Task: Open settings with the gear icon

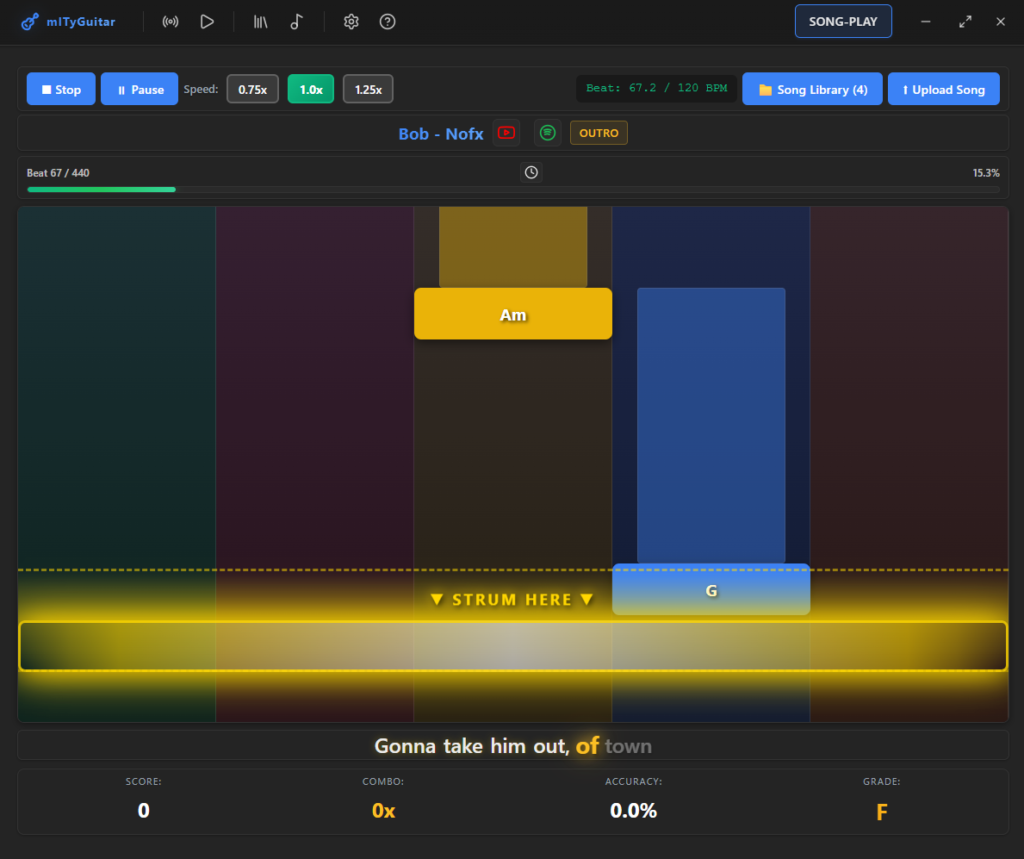Action: click(351, 21)
